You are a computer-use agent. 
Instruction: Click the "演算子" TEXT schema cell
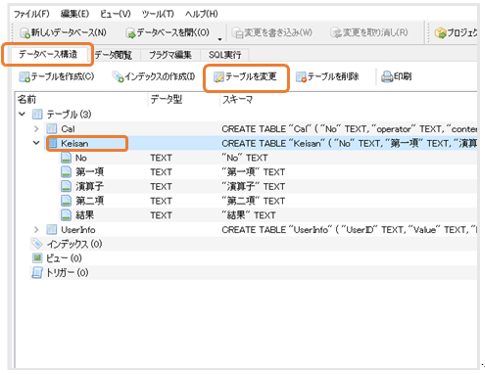253,186
